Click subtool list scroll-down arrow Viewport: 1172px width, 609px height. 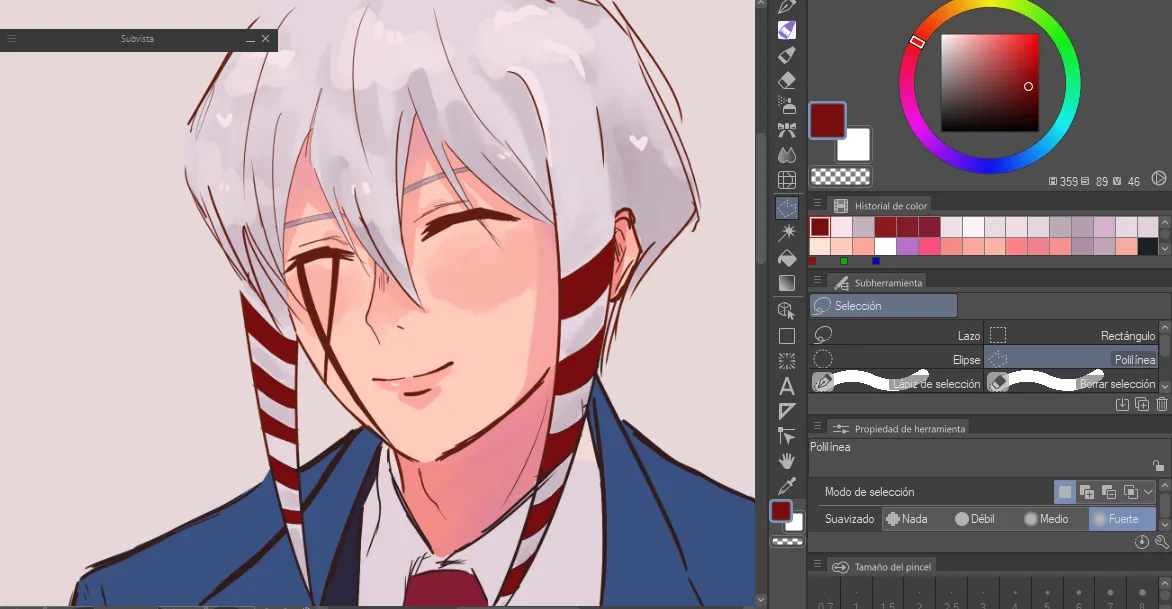pos(1165,387)
